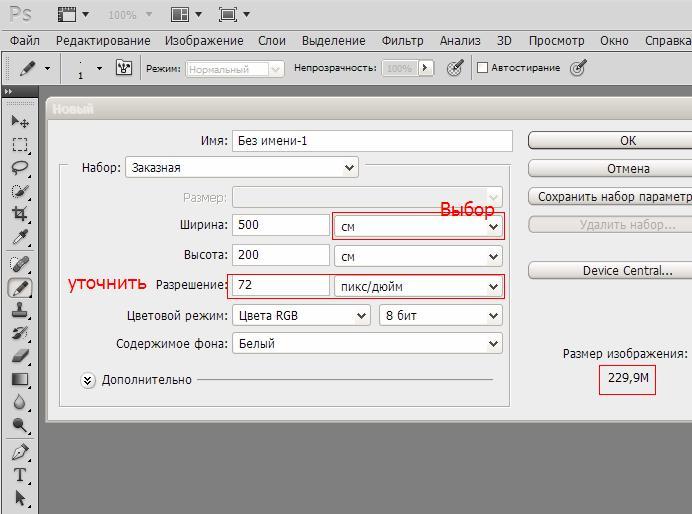Enable the Автостирание checkbox
Image resolution: width=692 pixels, height=514 pixels.
click(482, 68)
